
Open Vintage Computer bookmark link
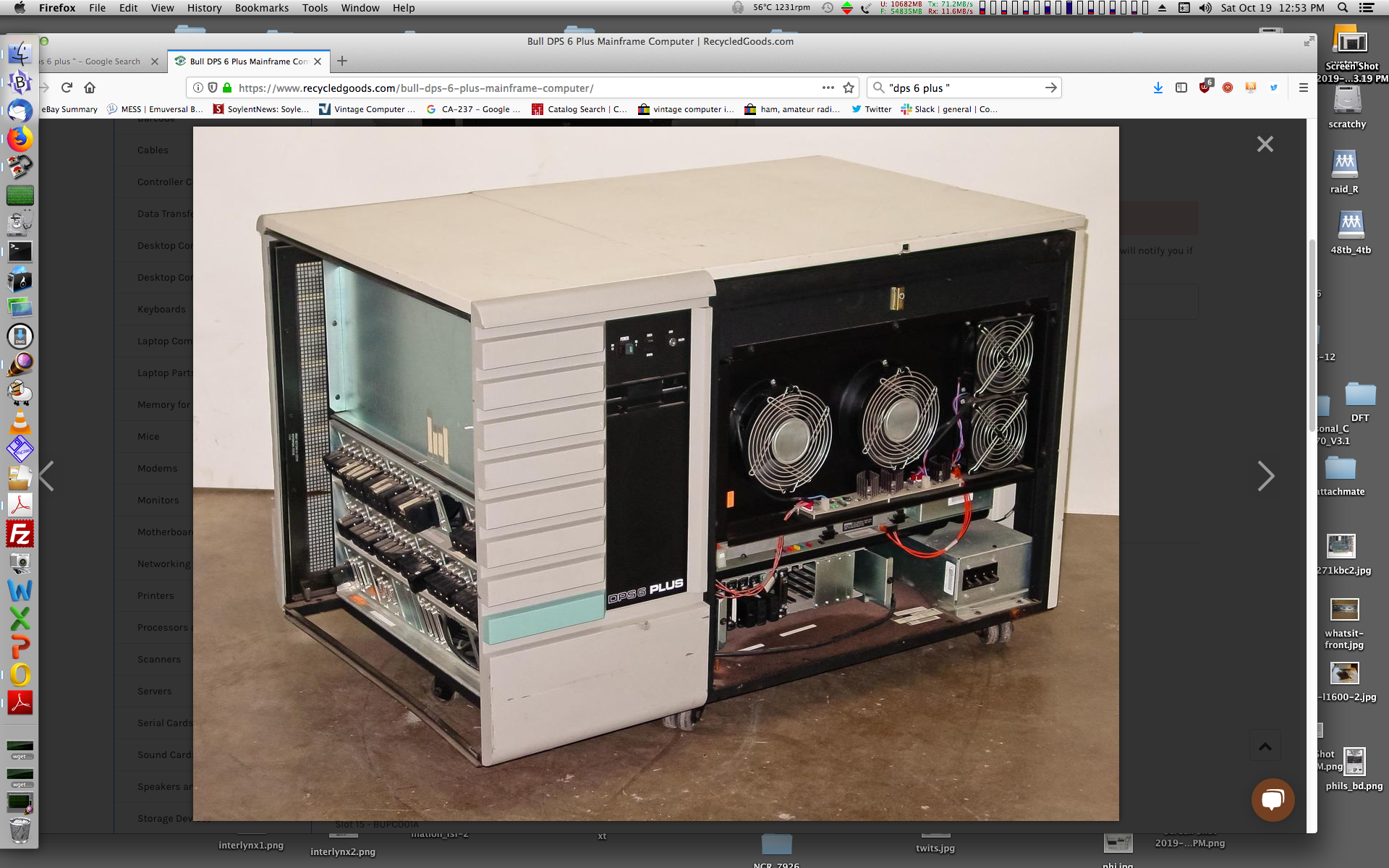pos(368,109)
